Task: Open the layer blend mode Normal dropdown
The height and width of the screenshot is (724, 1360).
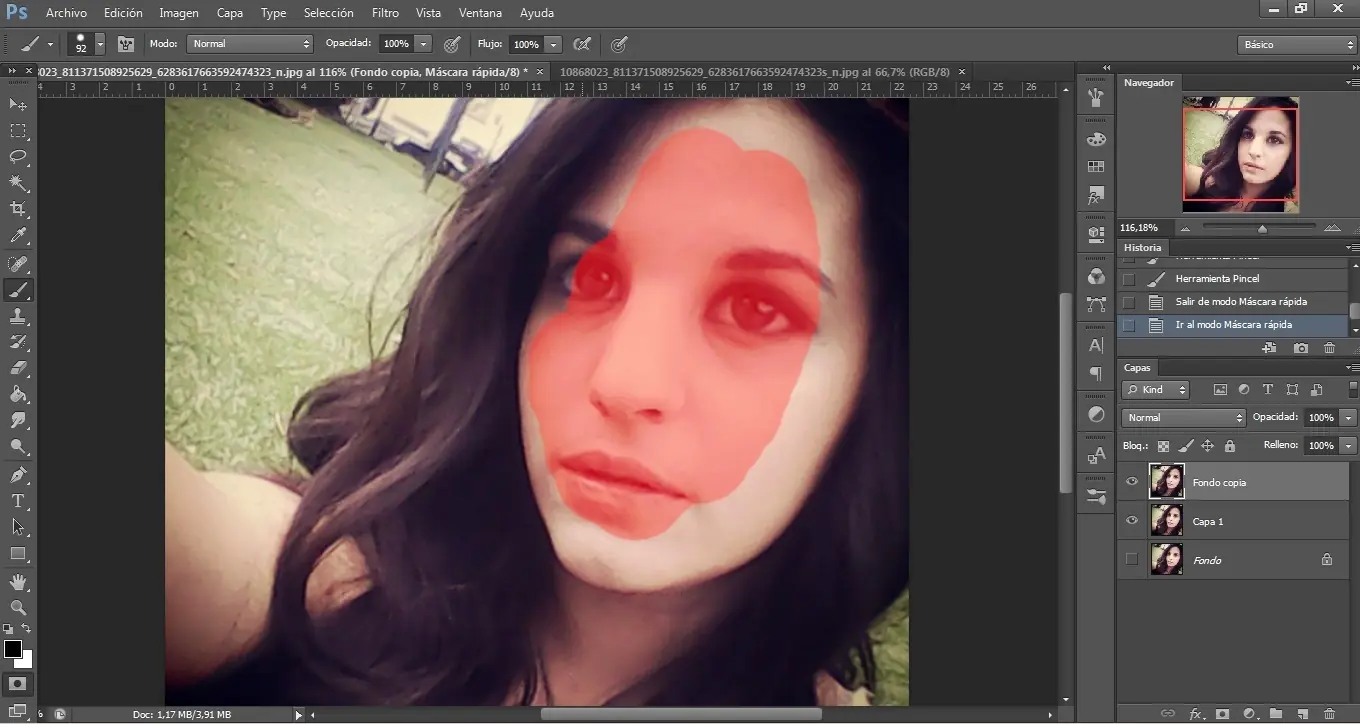Action: [1183, 418]
